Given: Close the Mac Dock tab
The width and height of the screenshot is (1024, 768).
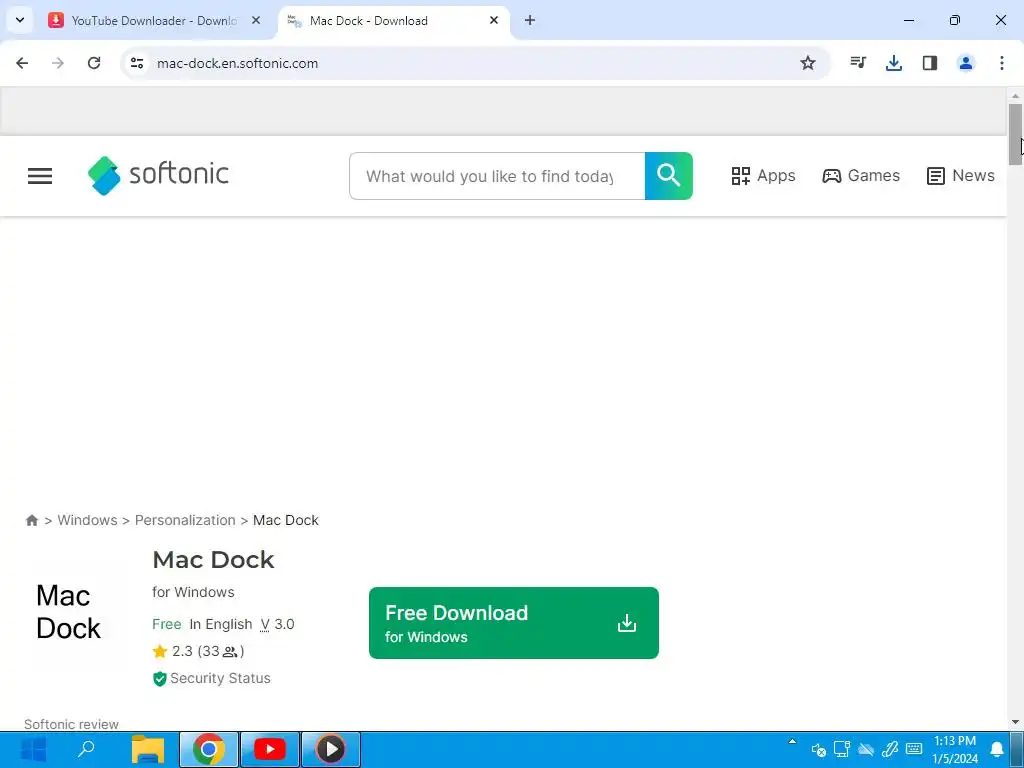Looking at the screenshot, I should pyautogui.click(x=494, y=20).
